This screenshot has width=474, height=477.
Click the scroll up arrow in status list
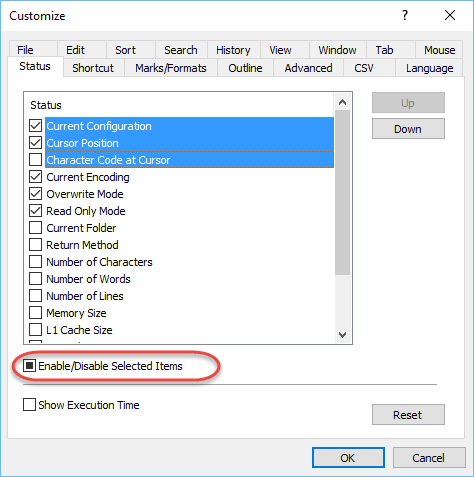342,102
